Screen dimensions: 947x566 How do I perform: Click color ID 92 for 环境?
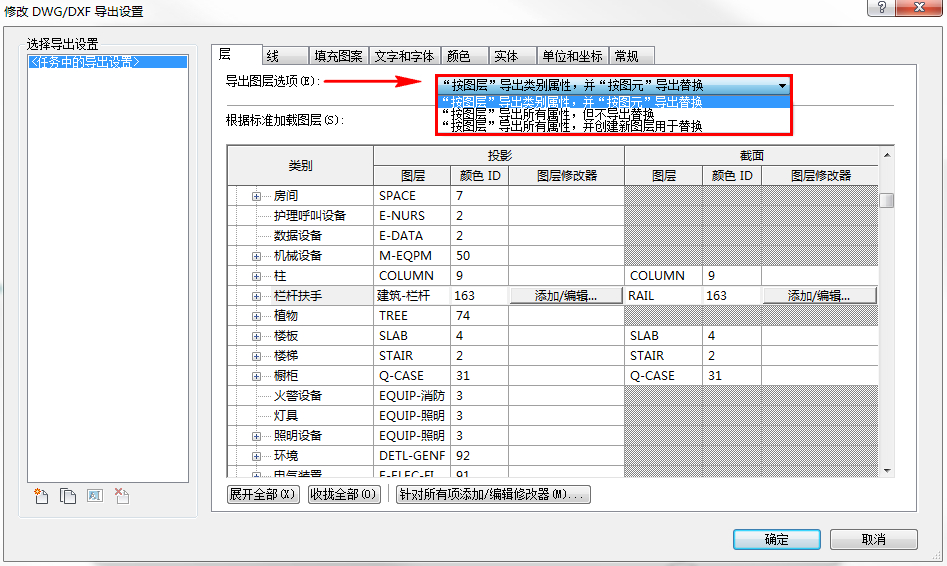(x=480, y=455)
